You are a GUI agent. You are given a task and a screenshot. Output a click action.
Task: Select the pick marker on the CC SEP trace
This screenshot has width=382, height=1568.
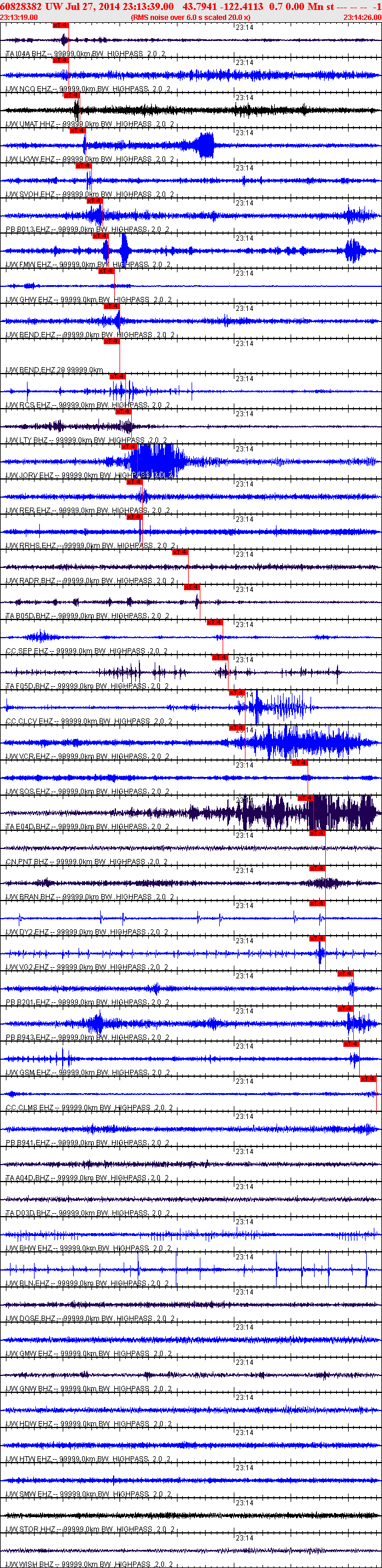(x=214, y=623)
